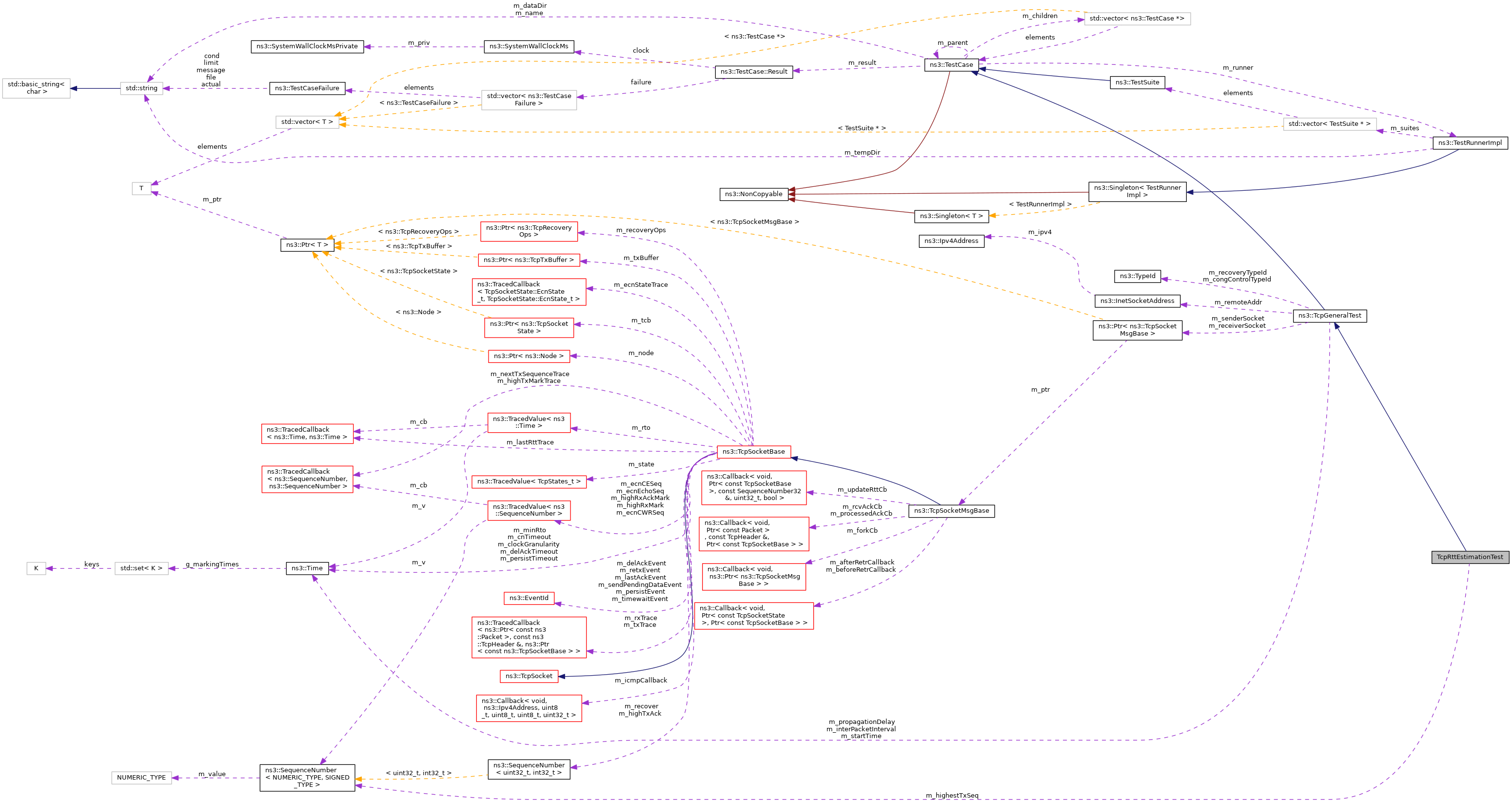The height and width of the screenshot is (802, 1512).
Task: Click the m_updateRttCb edge label
Action: (x=862, y=490)
